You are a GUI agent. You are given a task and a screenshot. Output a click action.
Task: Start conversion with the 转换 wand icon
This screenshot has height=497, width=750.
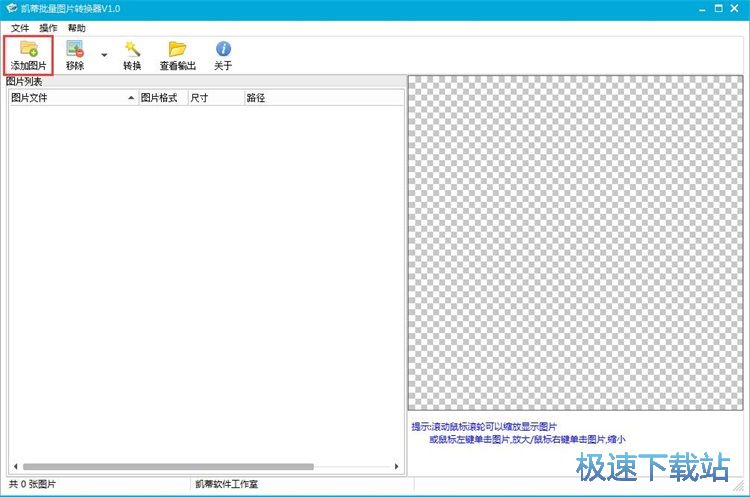tap(132, 55)
